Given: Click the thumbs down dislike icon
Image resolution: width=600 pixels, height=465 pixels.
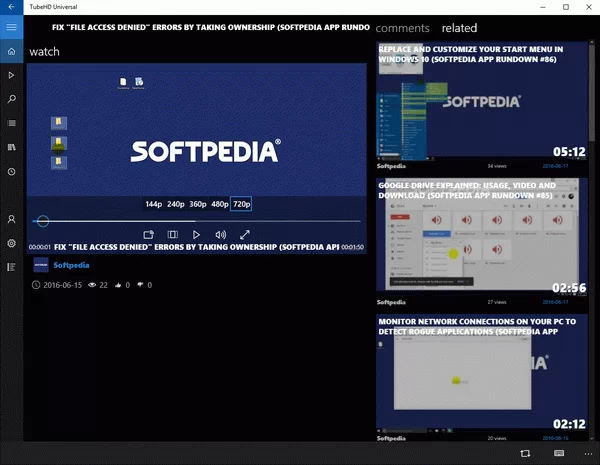Looking at the screenshot, I should click(x=140, y=285).
